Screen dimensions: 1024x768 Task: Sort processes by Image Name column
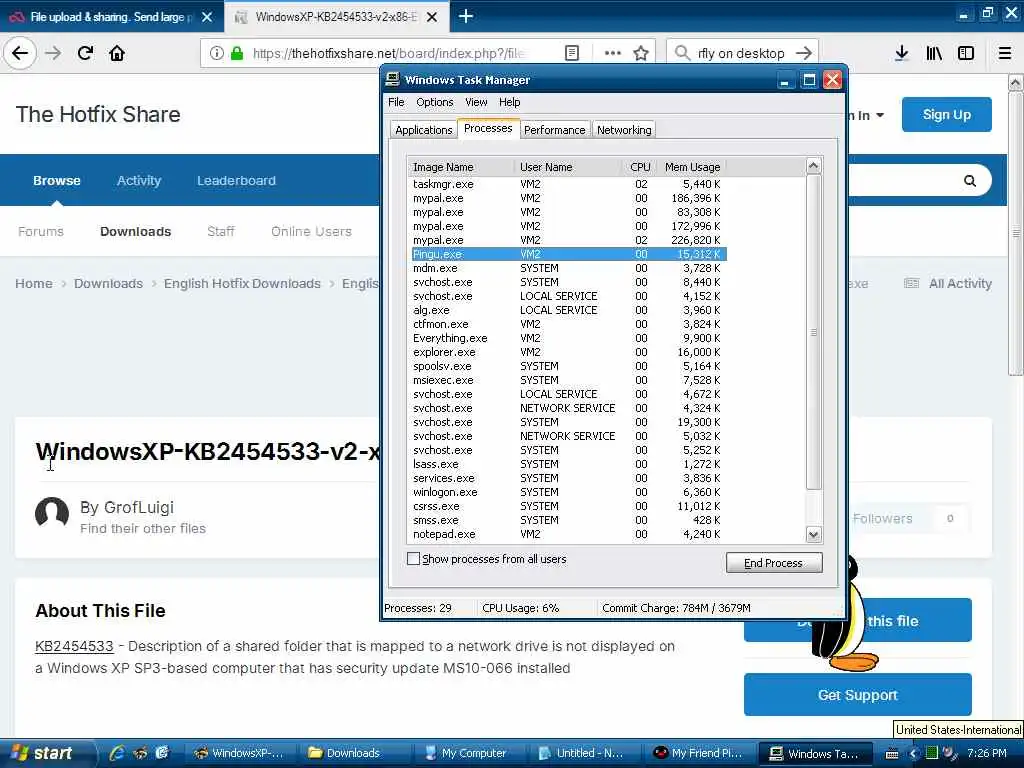[x=461, y=167]
